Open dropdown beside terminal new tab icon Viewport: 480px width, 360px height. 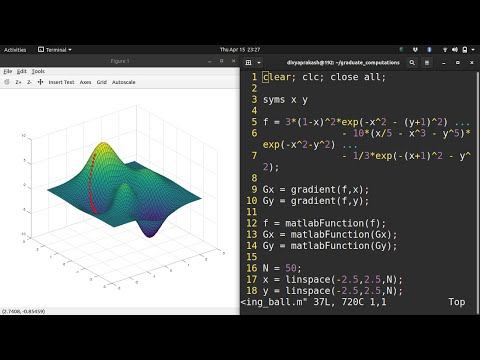259,62
